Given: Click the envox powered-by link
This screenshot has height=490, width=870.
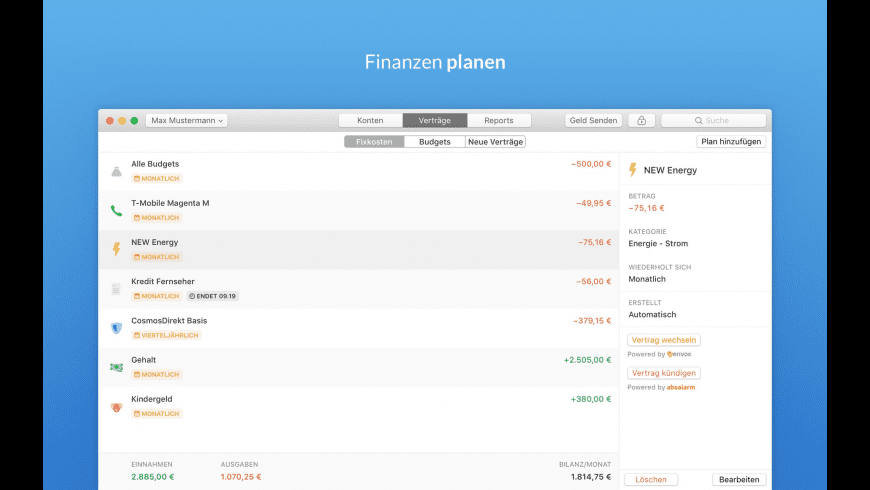Looking at the screenshot, I should pyautogui.click(x=679, y=354).
